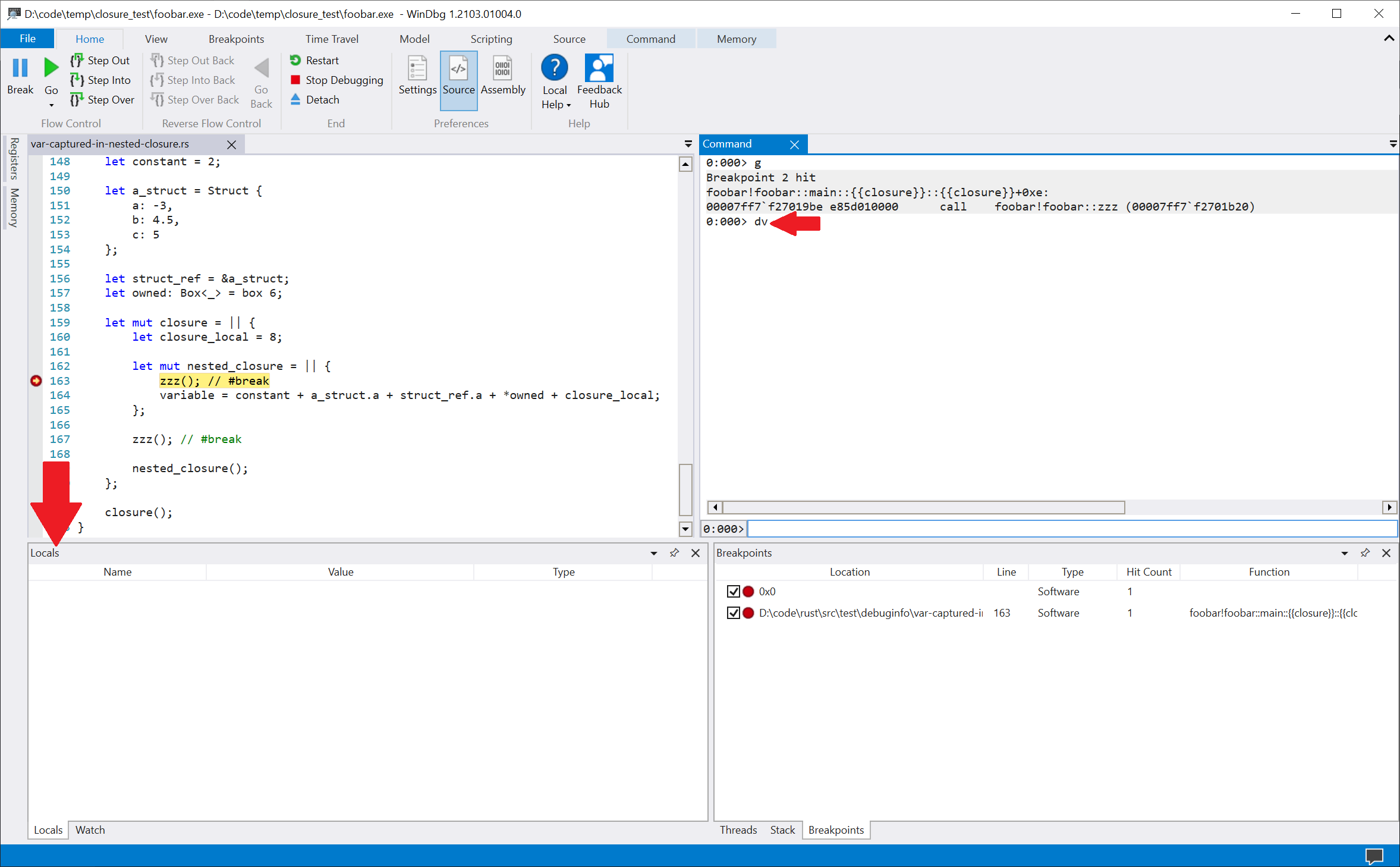Viewport: 1400px width, 867px height.
Task: Click Step Out Back
Action: (193, 60)
